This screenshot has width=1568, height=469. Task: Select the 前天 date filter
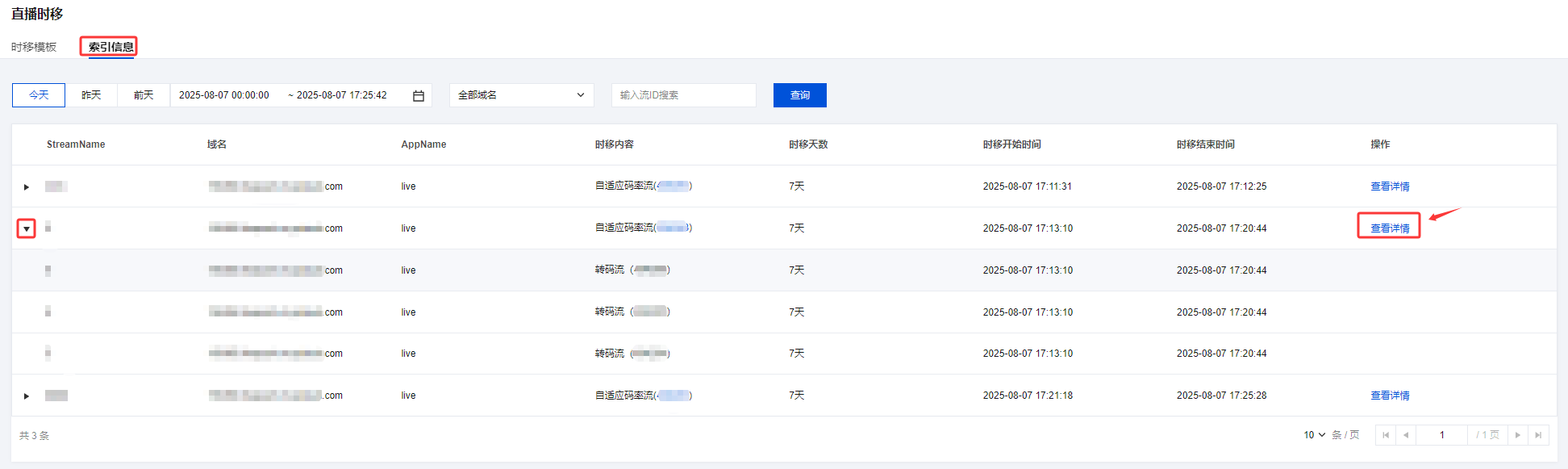pos(144,95)
